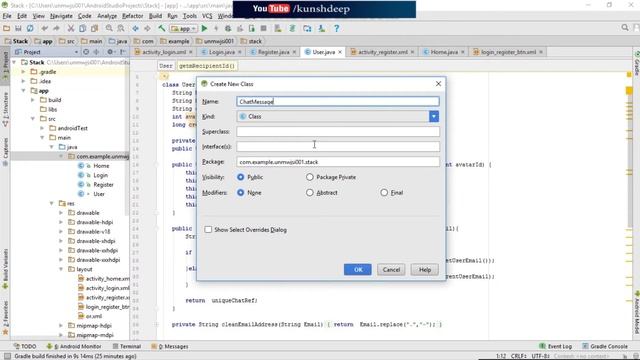Open the Kind dropdown arrow
The height and width of the screenshot is (360, 640).
click(x=434, y=117)
